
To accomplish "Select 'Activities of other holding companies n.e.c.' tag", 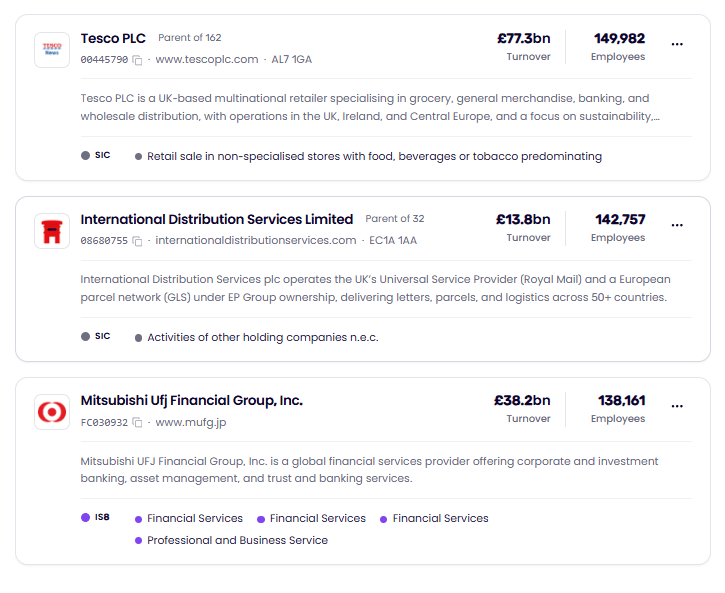I will pyautogui.click(x=257, y=338).
